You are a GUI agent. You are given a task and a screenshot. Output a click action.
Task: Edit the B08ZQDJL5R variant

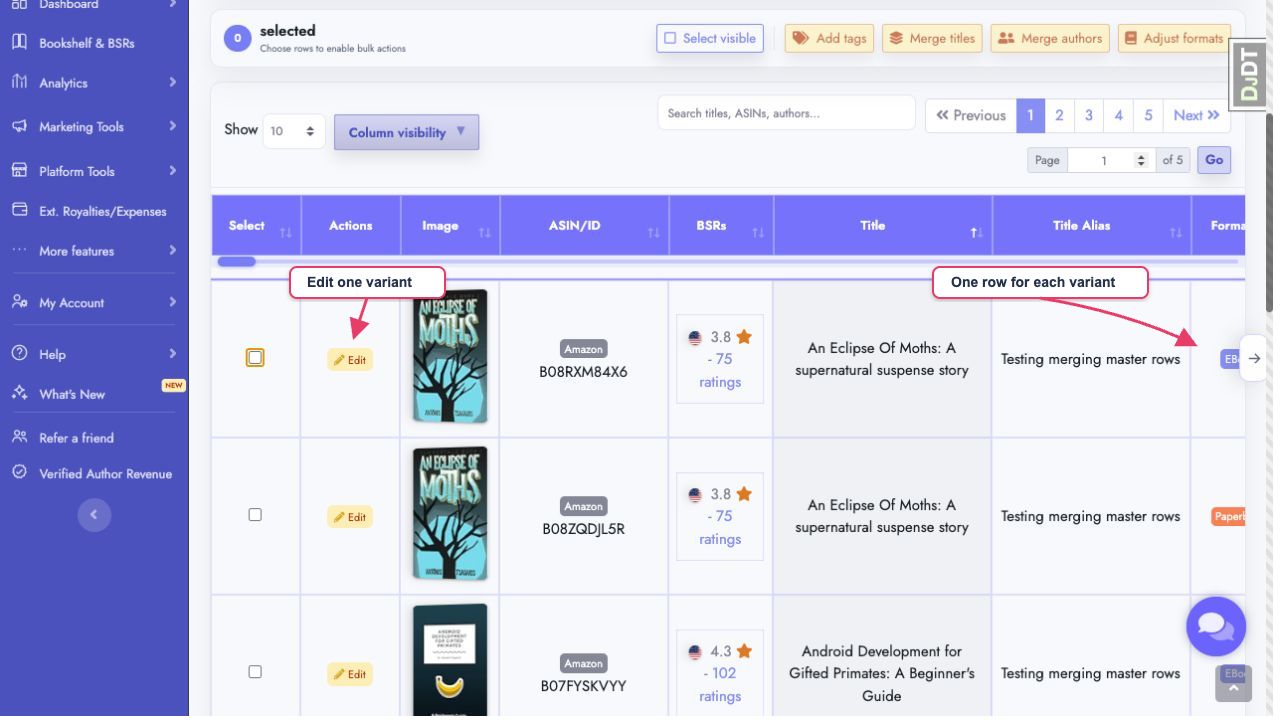point(350,517)
